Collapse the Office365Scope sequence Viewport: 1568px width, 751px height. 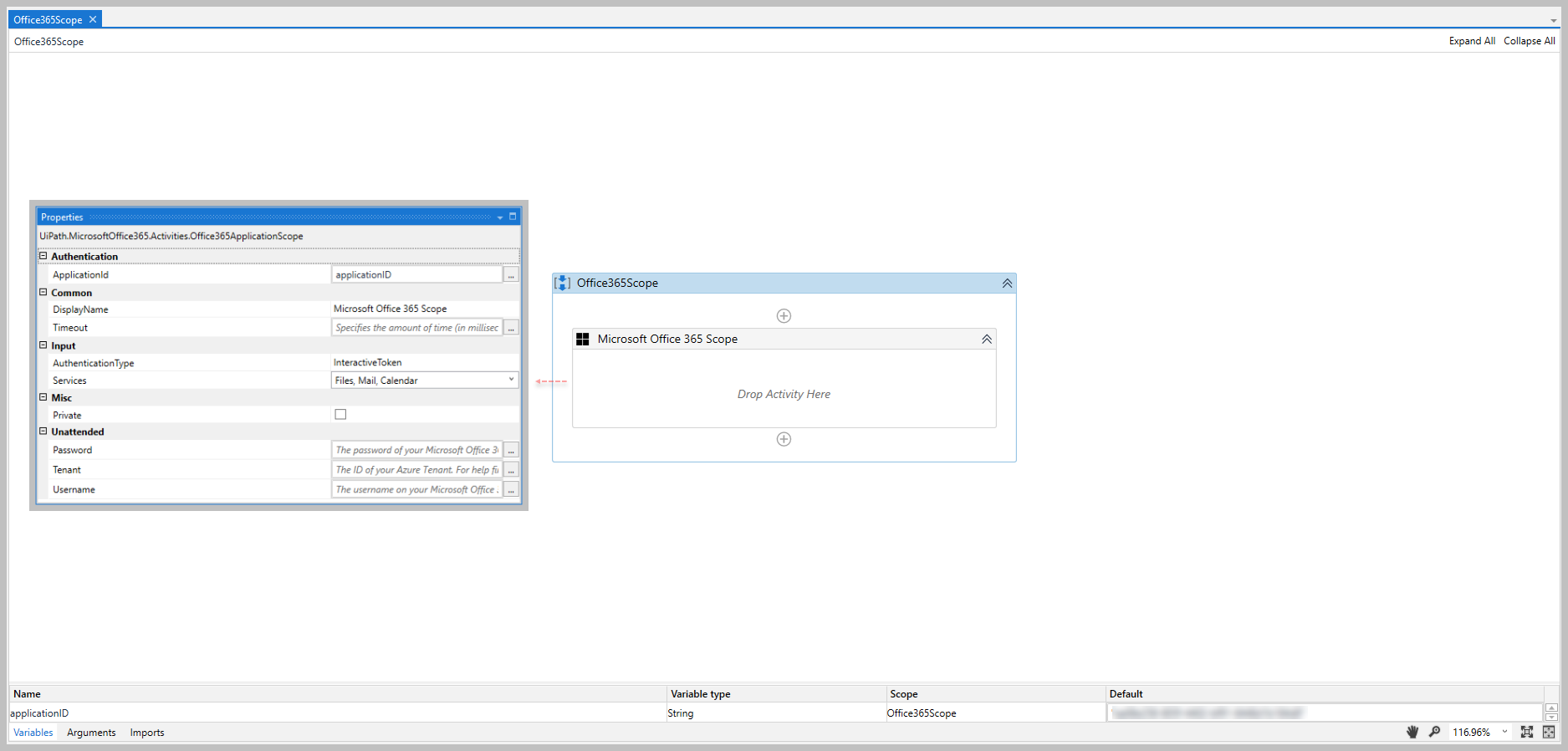point(1007,284)
